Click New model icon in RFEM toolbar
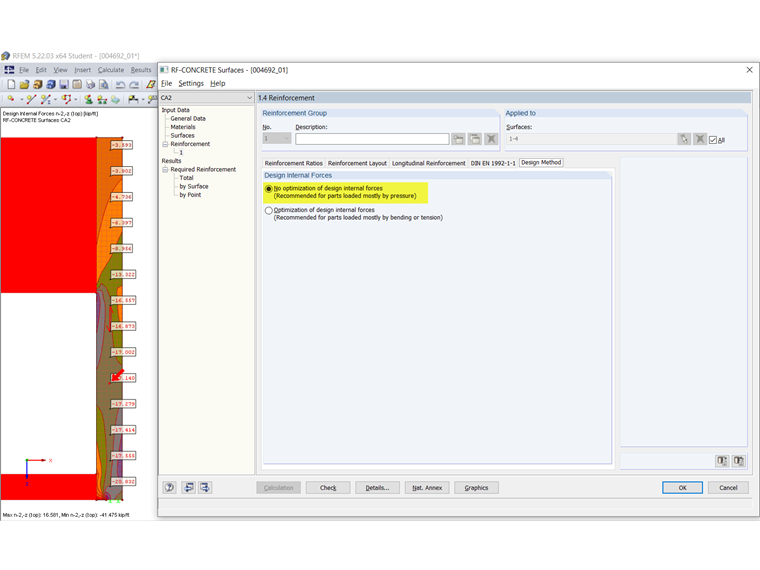Screen dimensions: 760x570 point(11,84)
